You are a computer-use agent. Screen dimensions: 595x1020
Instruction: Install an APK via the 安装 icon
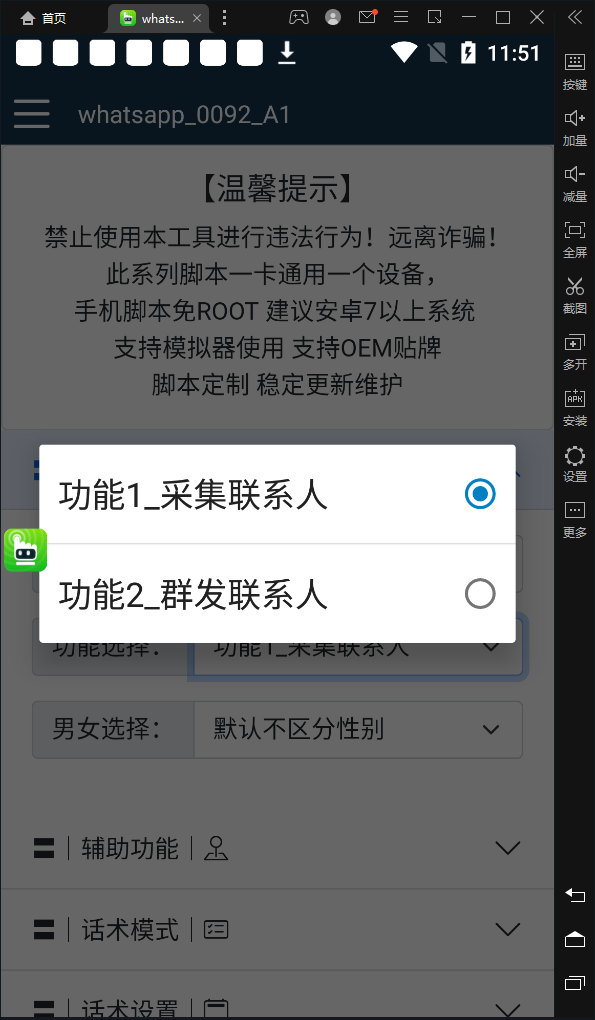point(575,407)
